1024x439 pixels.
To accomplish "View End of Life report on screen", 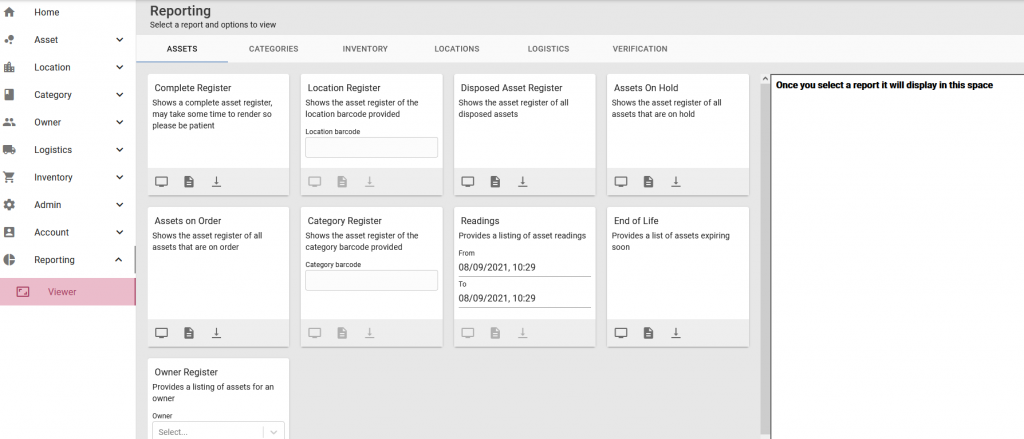I will 621,333.
